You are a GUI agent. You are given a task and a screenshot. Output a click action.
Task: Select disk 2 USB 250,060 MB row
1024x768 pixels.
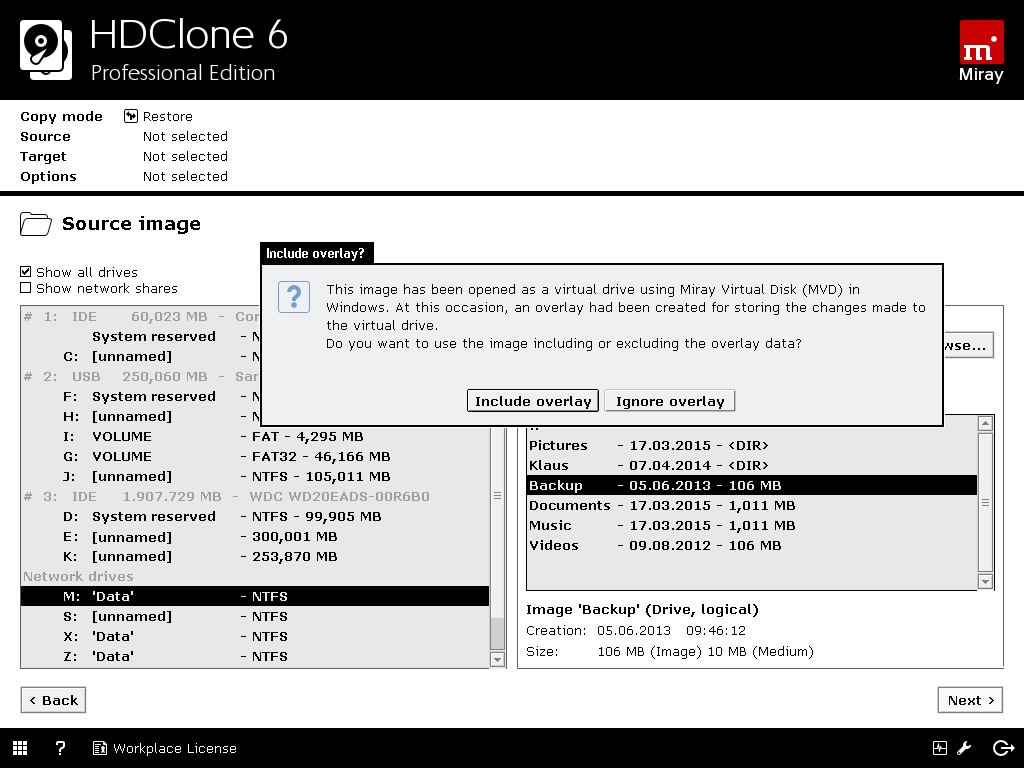click(140, 376)
